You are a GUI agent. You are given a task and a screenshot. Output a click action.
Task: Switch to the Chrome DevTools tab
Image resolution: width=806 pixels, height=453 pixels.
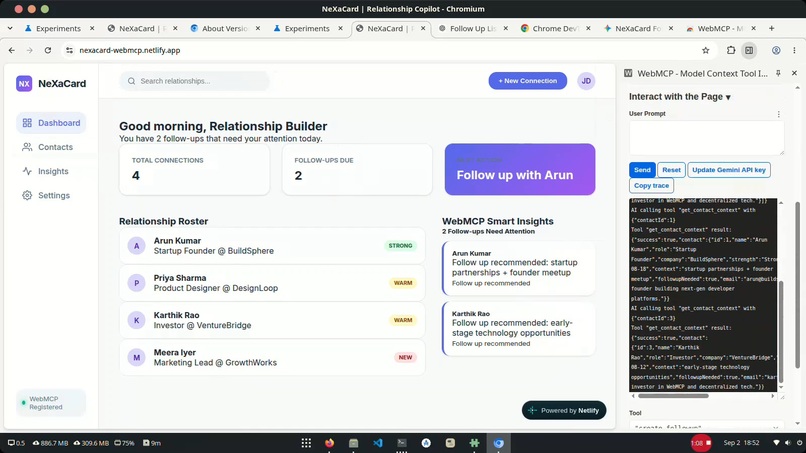(555, 28)
